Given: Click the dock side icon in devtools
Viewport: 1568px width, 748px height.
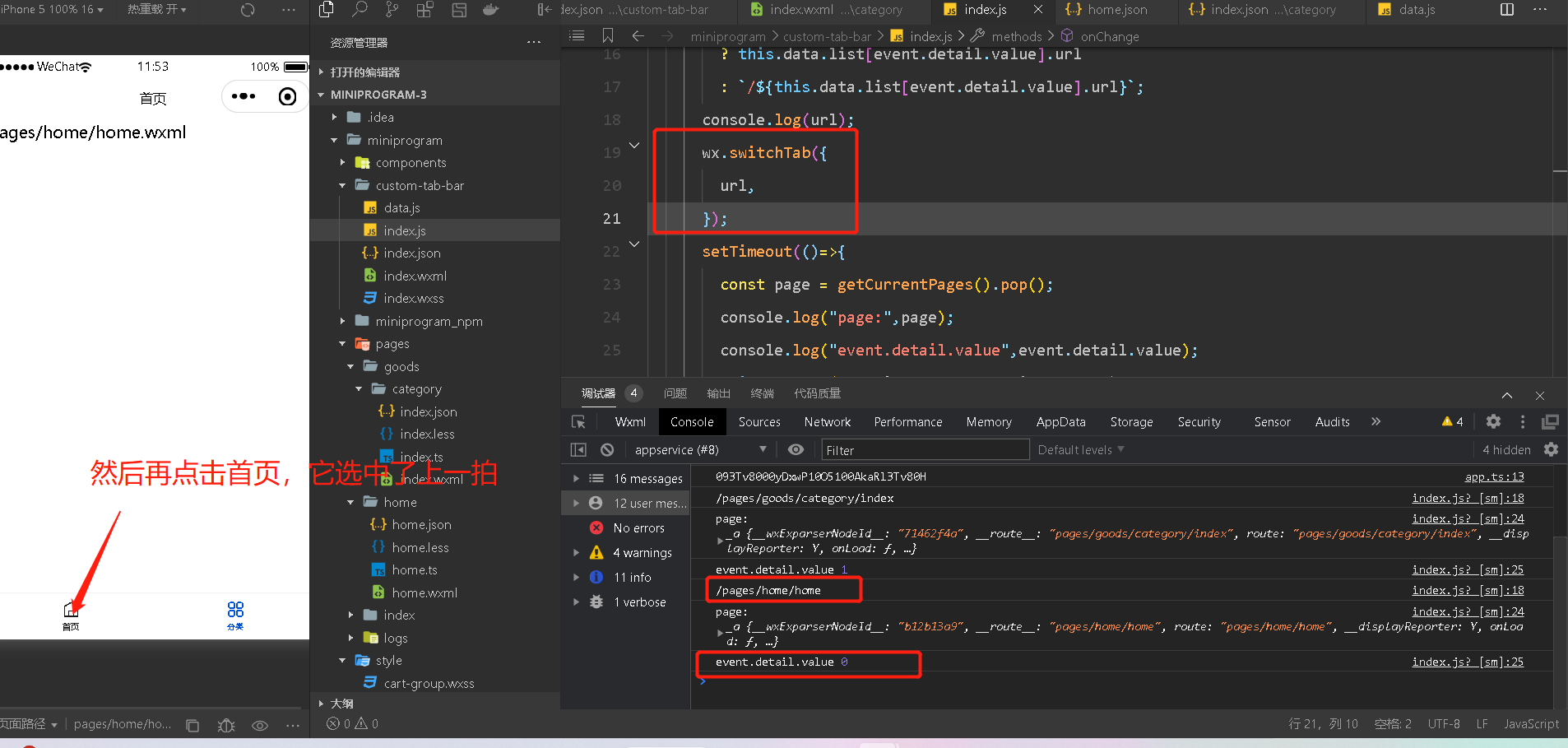Looking at the screenshot, I should [1550, 421].
